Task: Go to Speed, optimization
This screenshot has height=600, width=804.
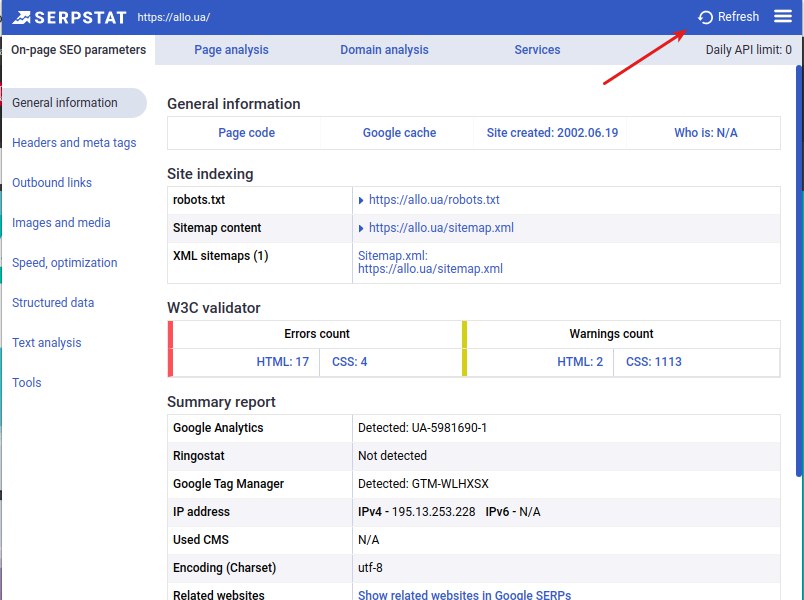Action: point(65,263)
